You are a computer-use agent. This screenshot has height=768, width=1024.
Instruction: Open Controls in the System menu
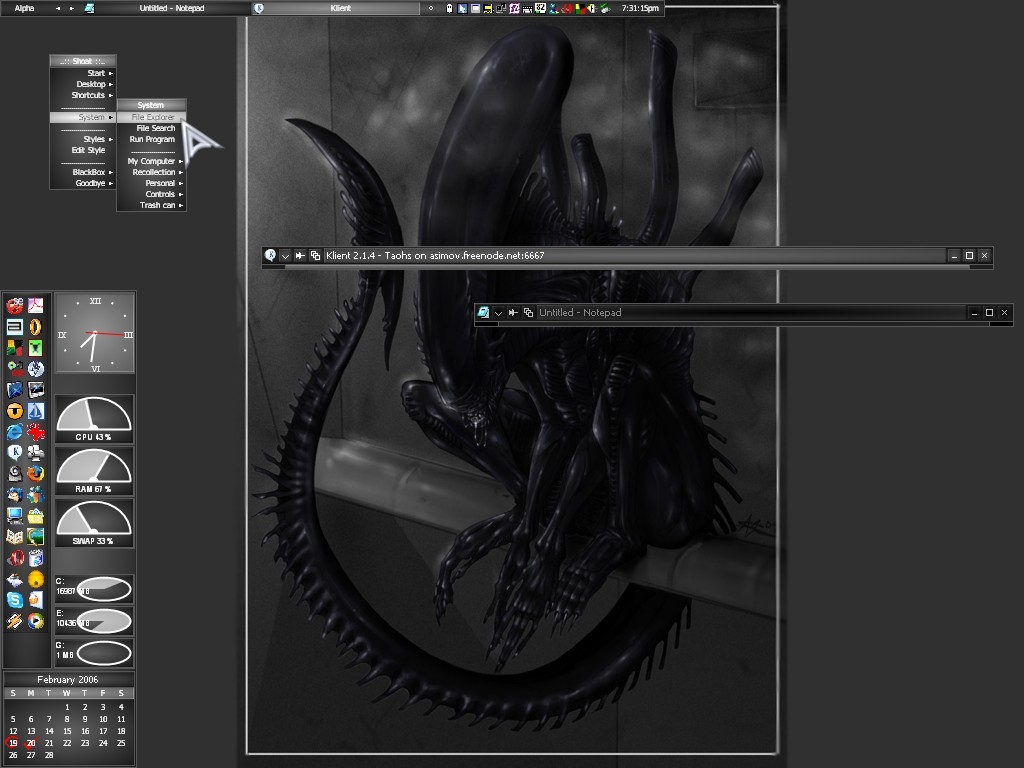click(152, 195)
